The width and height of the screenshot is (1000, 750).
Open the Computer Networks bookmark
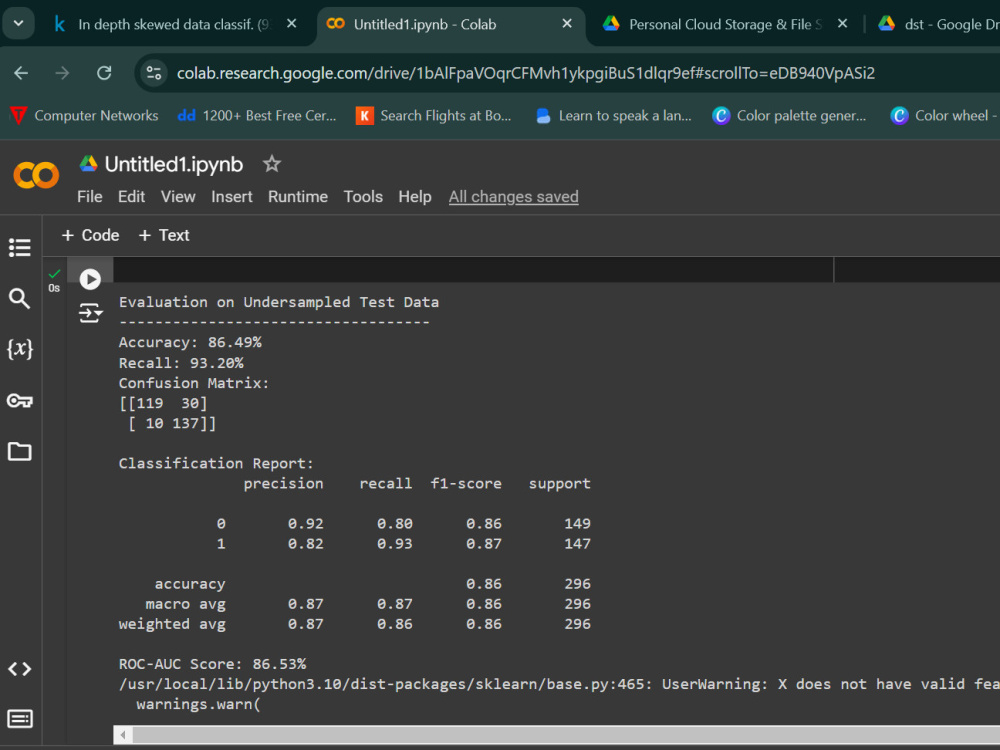click(84, 115)
